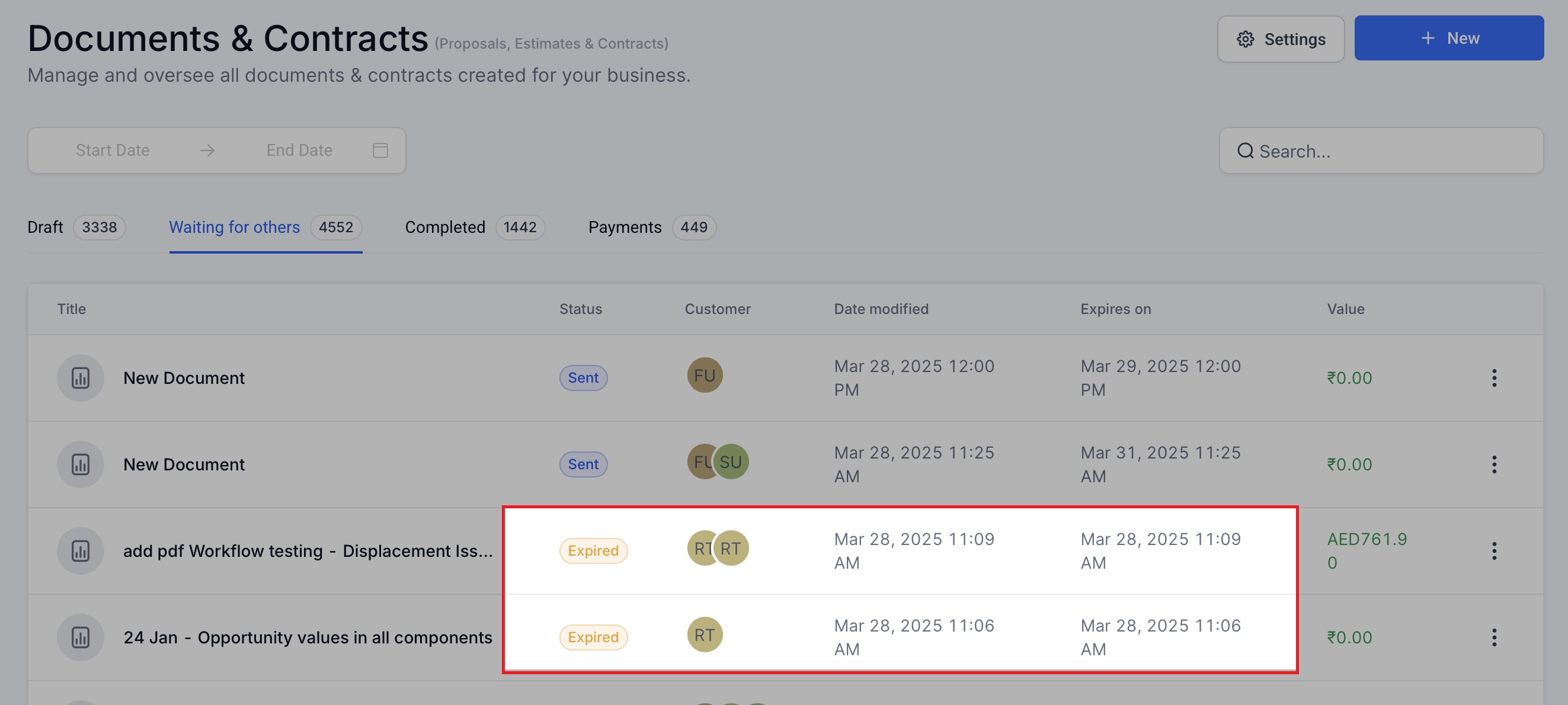Screen dimensions: 1568x705
Task: Click the Value column header
Action: point(1346,309)
